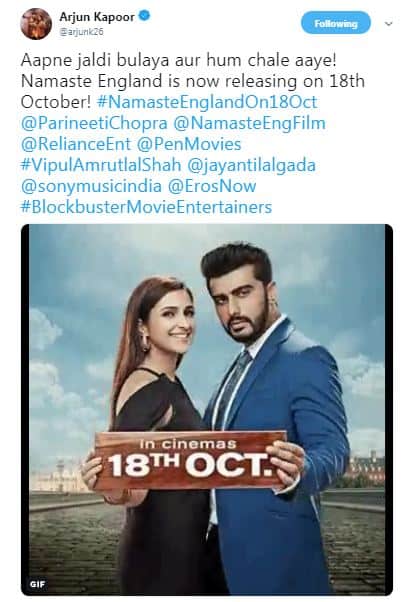The image size is (416, 602).
Task: Open the @arjunk26 handle
Action: (81, 32)
